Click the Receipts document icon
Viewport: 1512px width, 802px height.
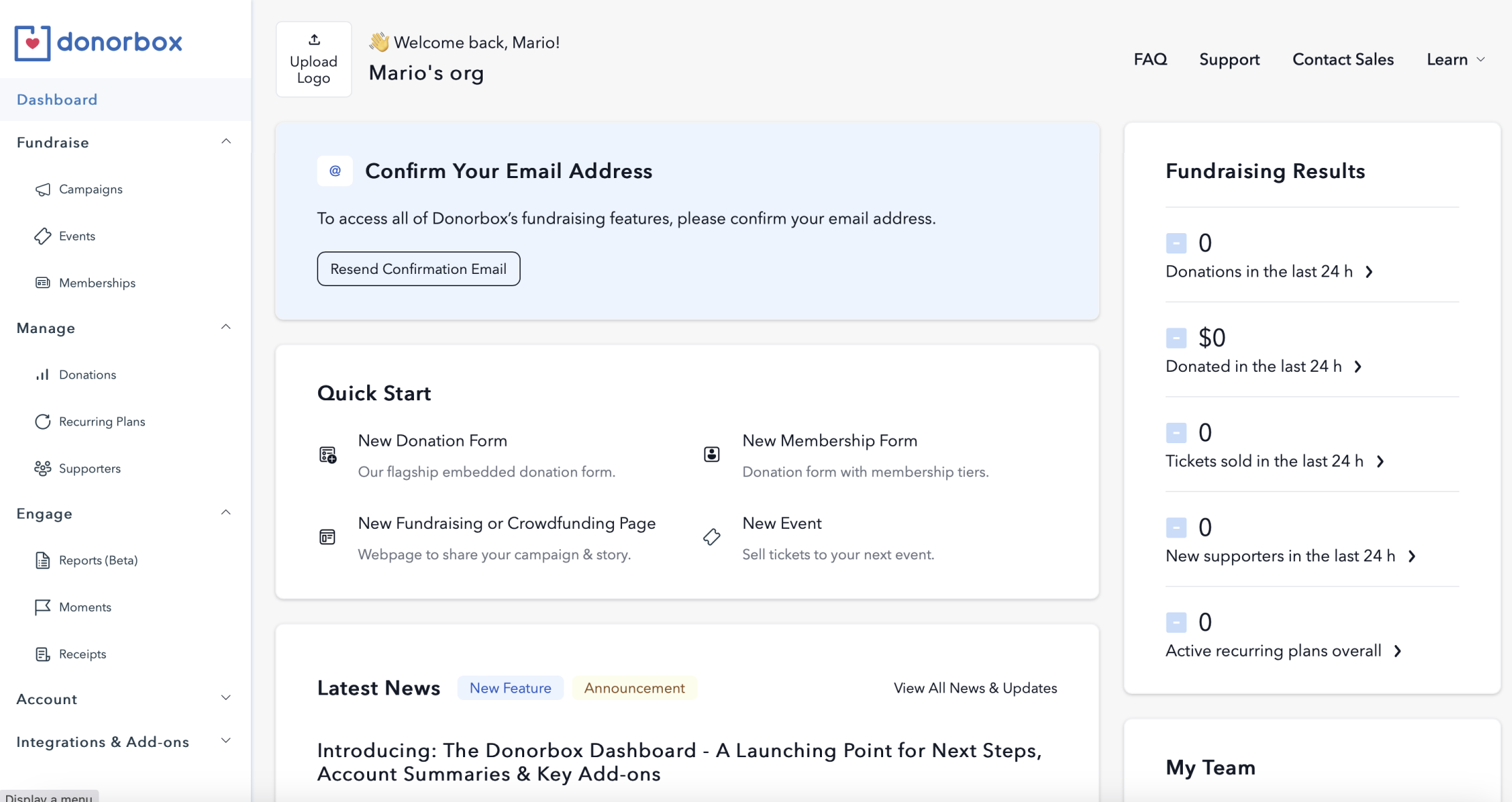point(43,654)
